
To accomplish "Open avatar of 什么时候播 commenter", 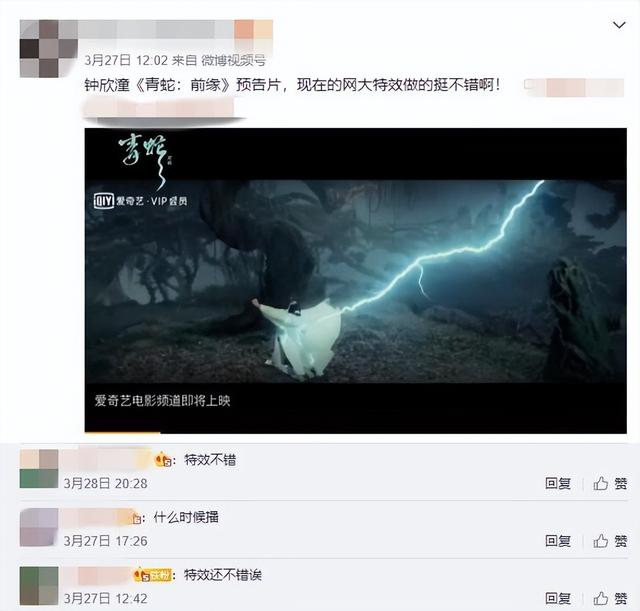I will point(39,527).
